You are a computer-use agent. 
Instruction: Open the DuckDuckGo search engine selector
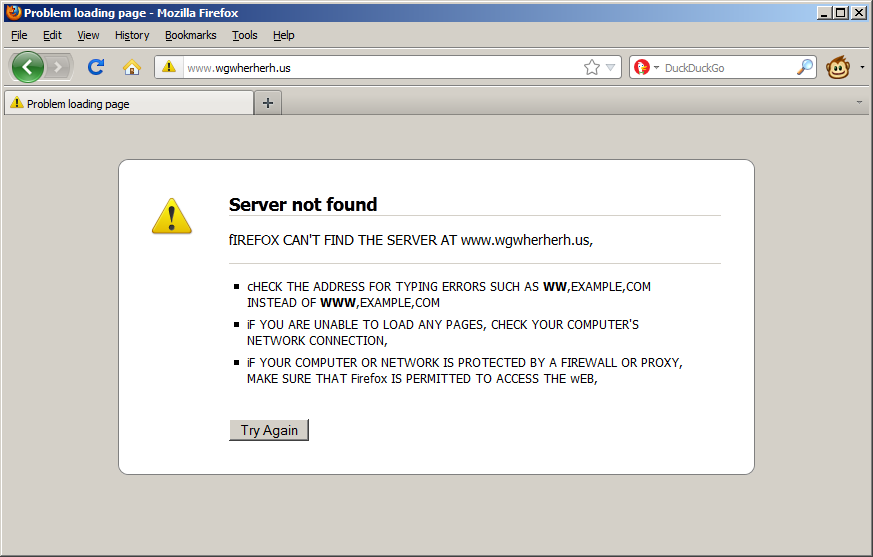pyautogui.click(x=646, y=67)
